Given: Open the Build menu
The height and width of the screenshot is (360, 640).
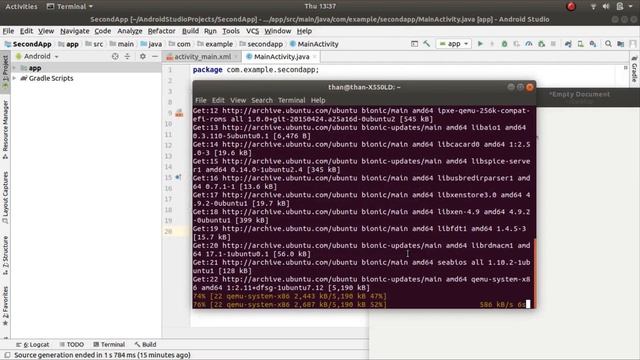Looking at the screenshot, I should (x=190, y=31).
